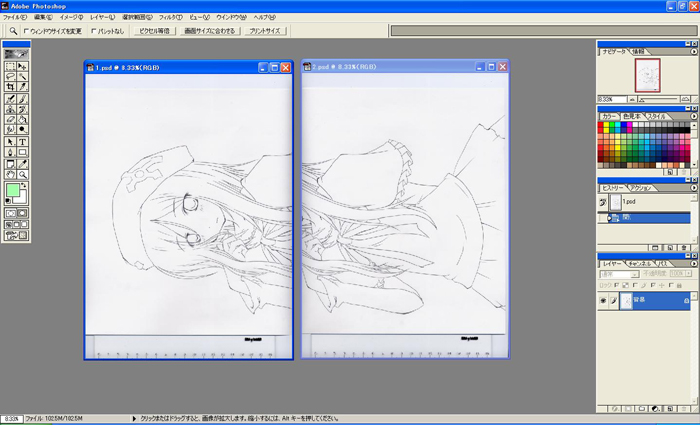Screen dimensions: 700x425
Task: Select the Dodge tool
Action: (x=22, y=129)
